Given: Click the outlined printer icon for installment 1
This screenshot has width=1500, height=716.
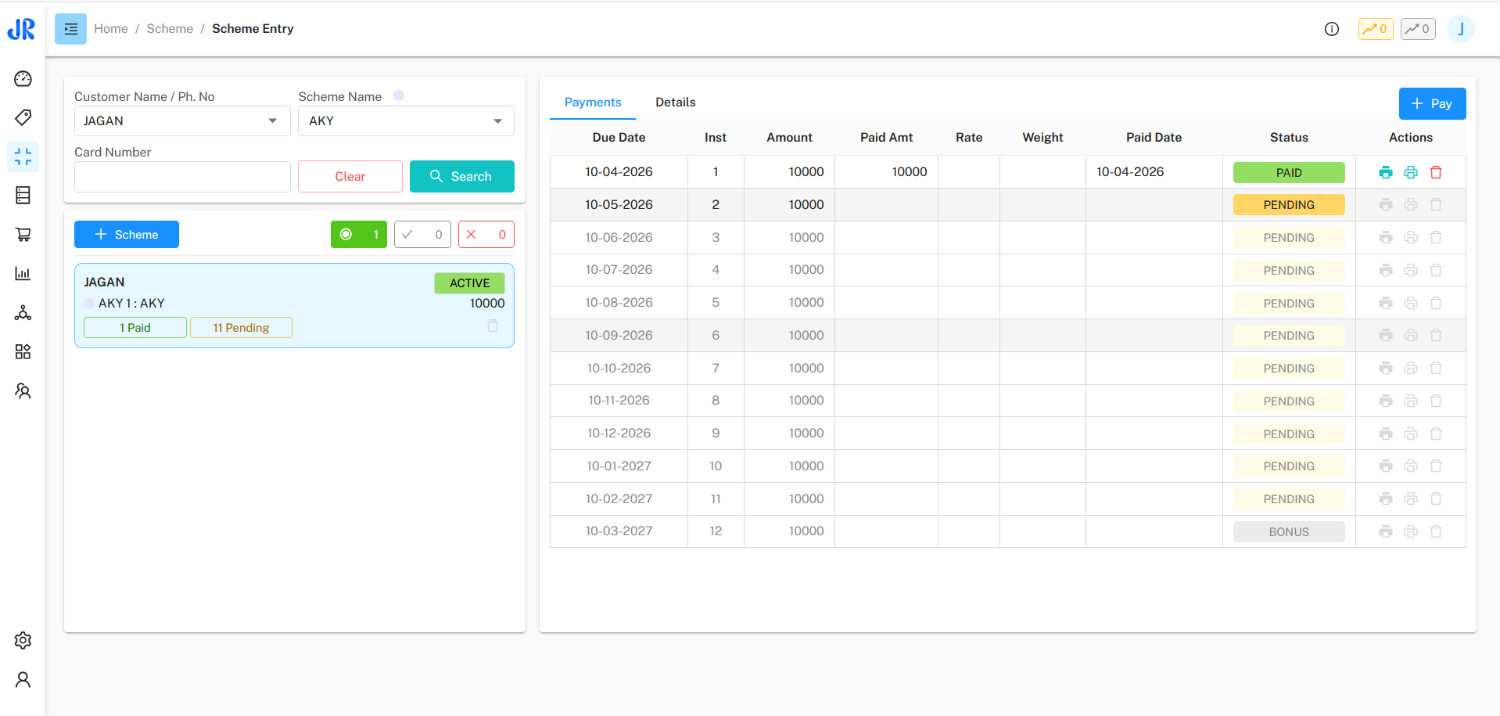Looking at the screenshot, I should point(1411,172).
